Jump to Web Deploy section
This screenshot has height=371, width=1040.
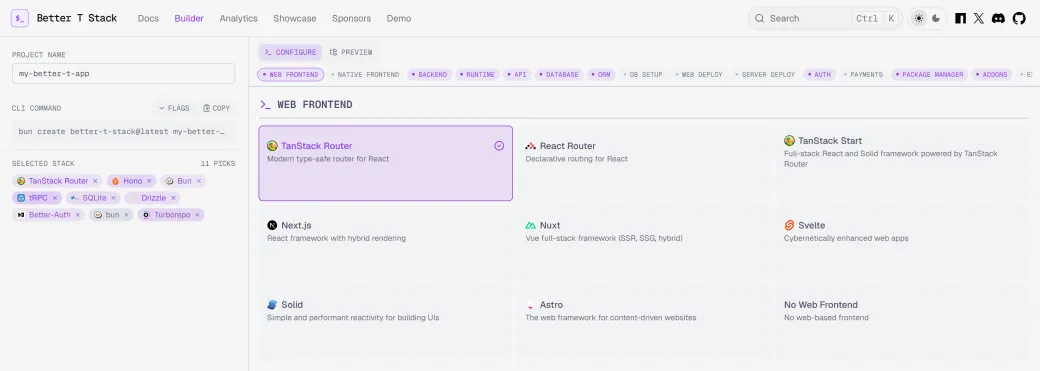point(700,75)
